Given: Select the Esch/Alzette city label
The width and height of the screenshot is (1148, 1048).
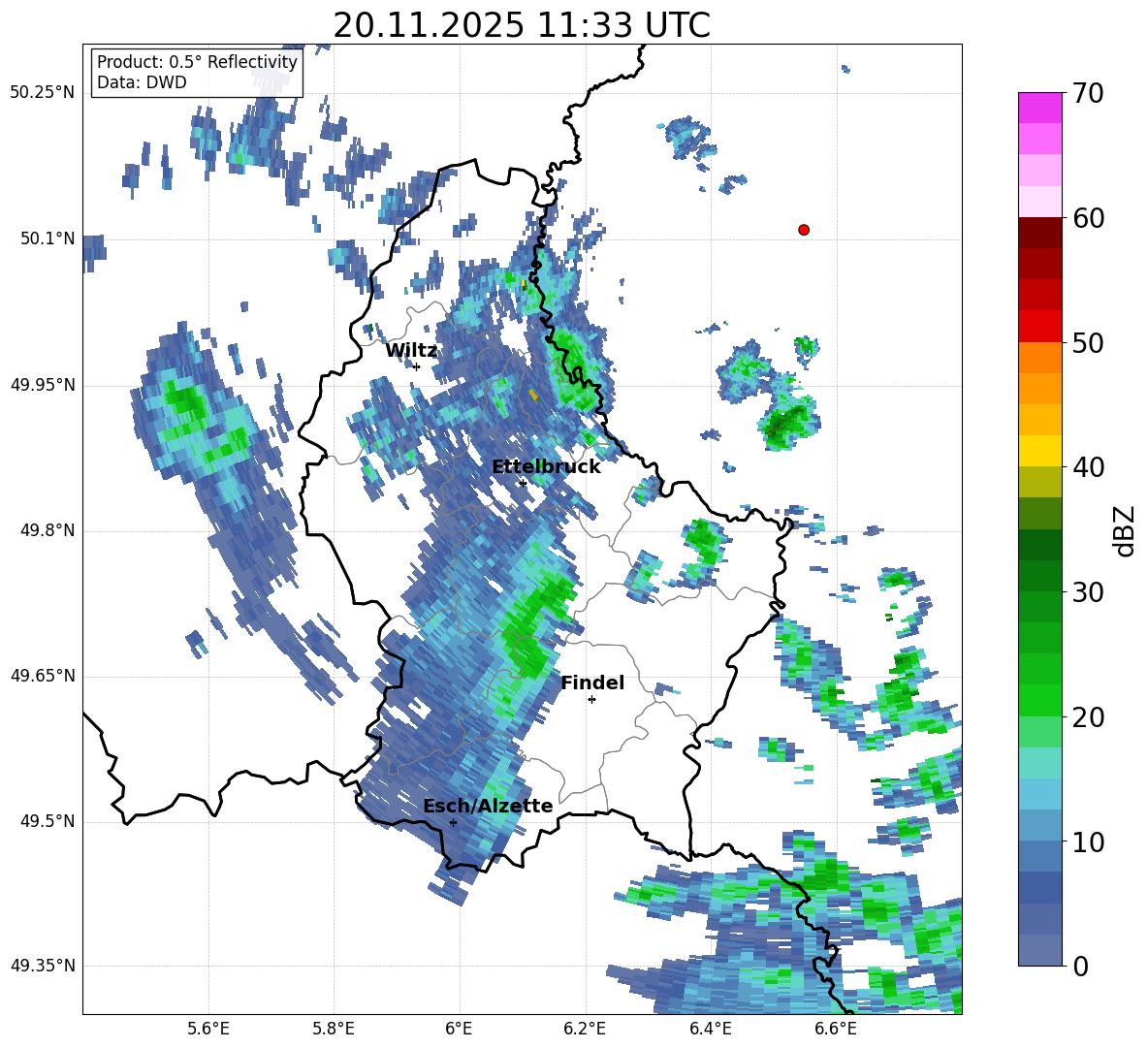Looking at the screenshot, I should 488,806.
